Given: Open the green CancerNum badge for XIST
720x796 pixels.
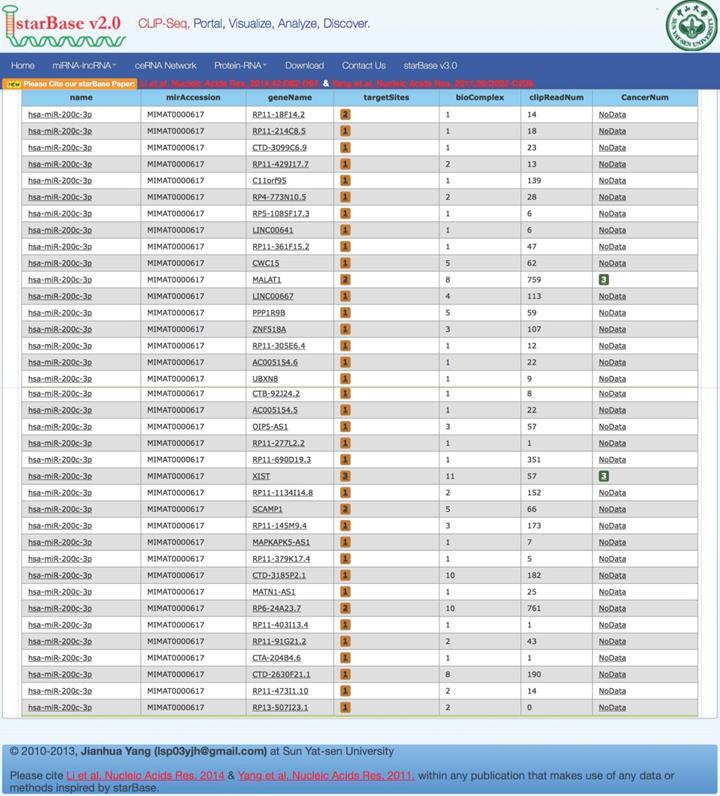Looking at the screenshot, I should (603, 476).
